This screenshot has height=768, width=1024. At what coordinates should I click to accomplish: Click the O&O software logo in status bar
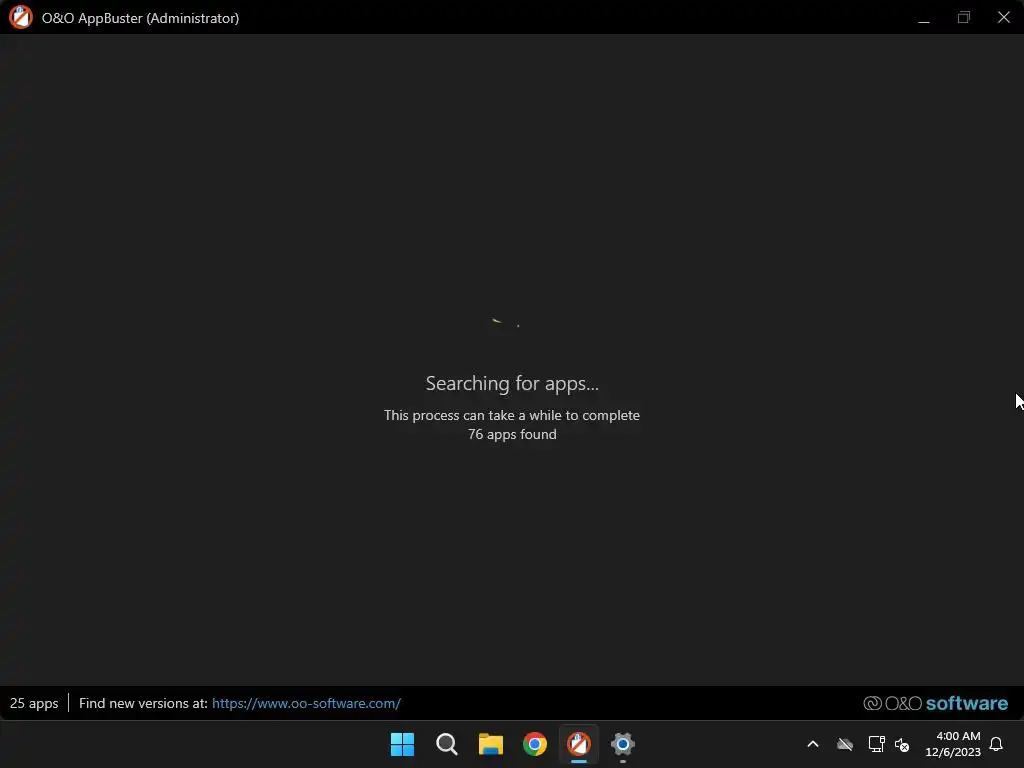tap(935, 703)
